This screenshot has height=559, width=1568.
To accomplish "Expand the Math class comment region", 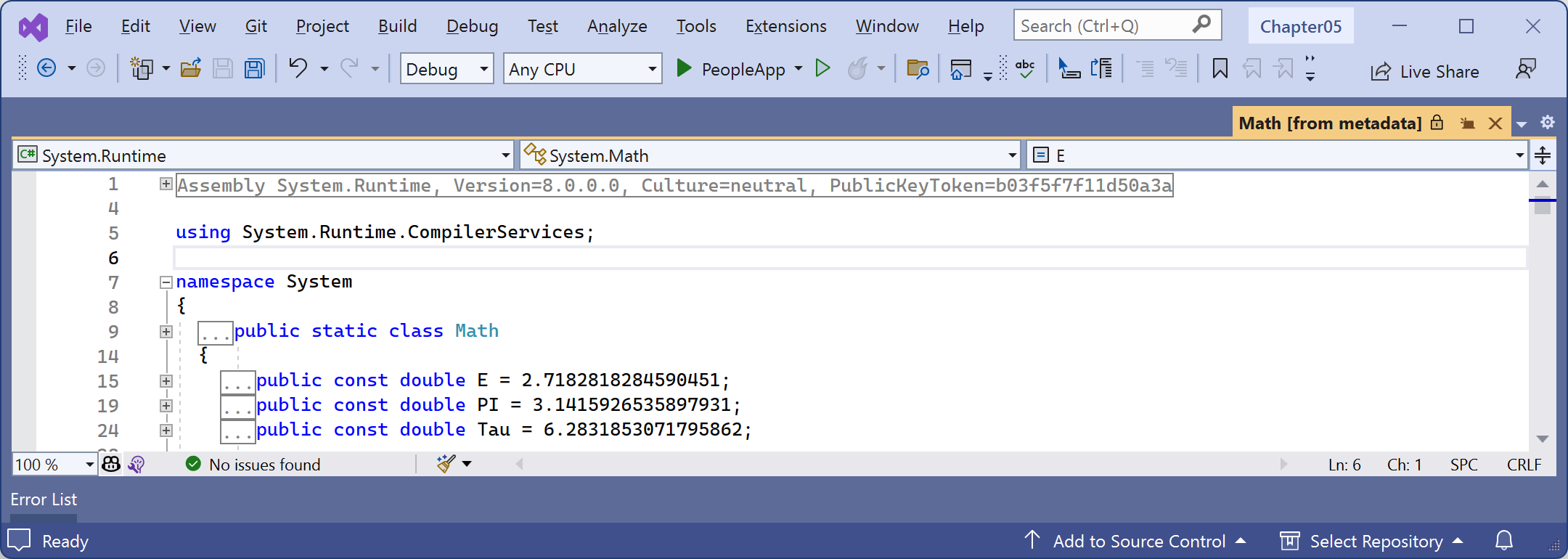I will coord(166,332).
